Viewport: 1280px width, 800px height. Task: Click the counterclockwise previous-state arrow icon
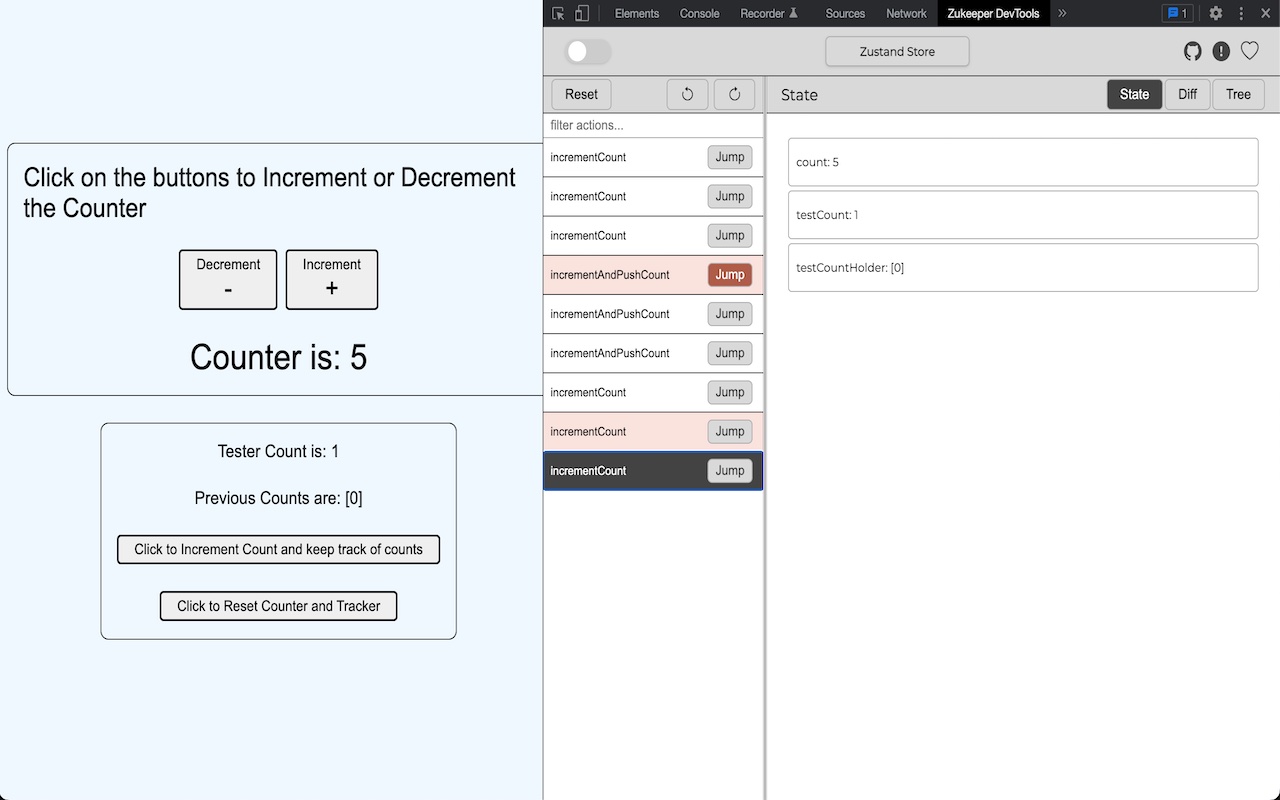pyautogui.click(x=687, y=94)
